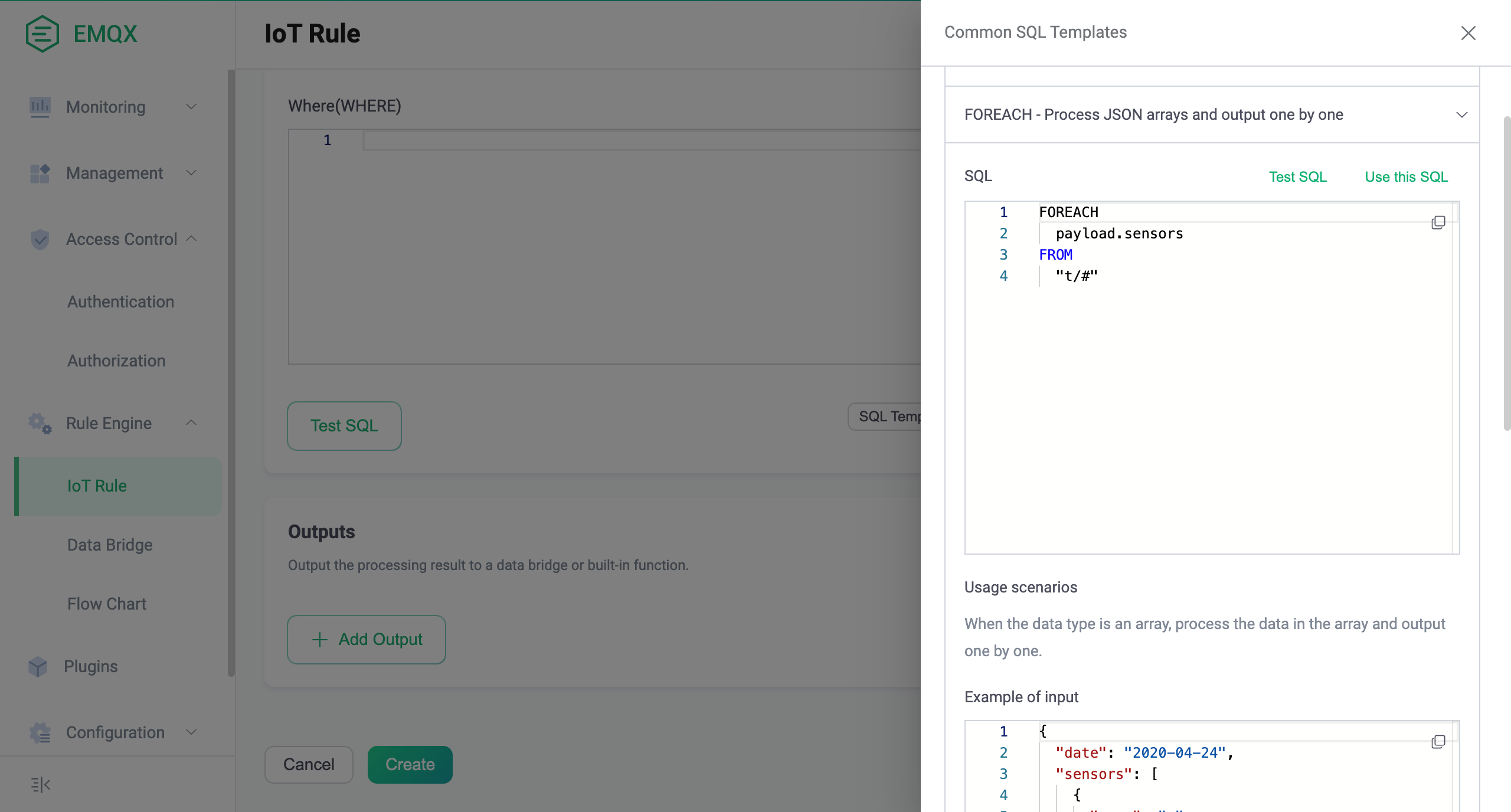
Task: Click the Rule Engine gear icon
Action: point(41,423)
